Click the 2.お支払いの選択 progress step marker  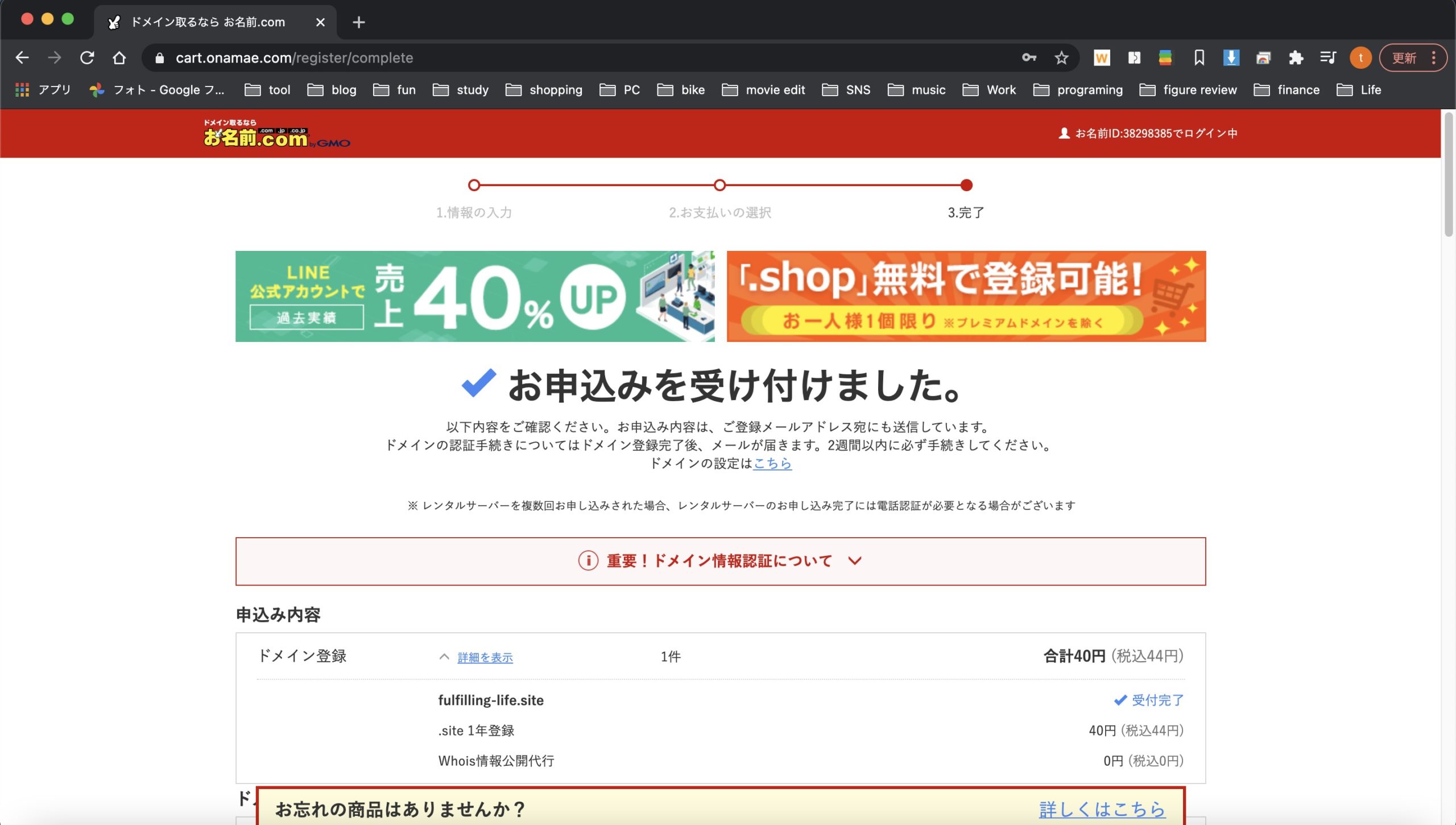click(x=719, y=185)
